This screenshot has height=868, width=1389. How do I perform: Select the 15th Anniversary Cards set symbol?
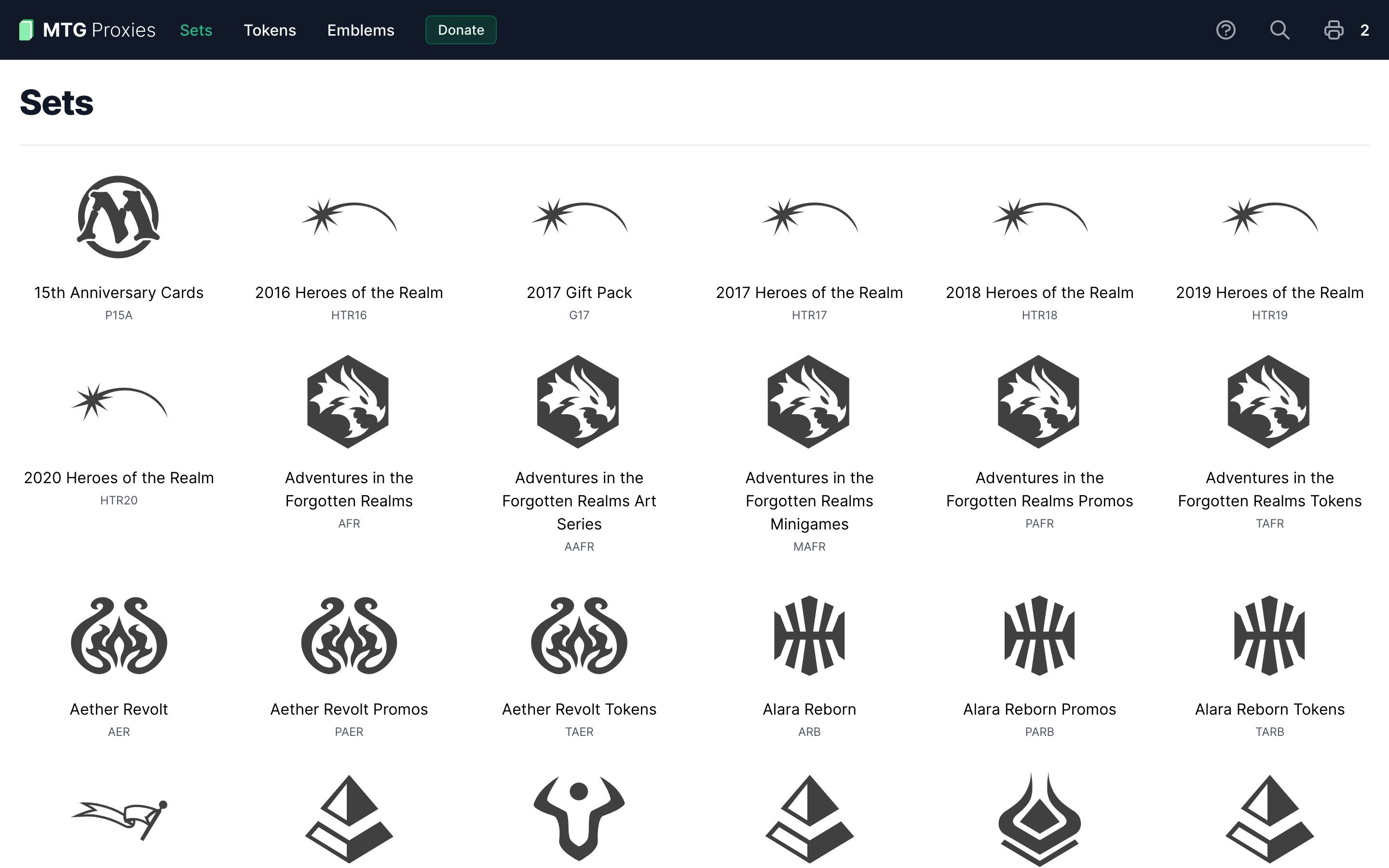tap(119, 217)
